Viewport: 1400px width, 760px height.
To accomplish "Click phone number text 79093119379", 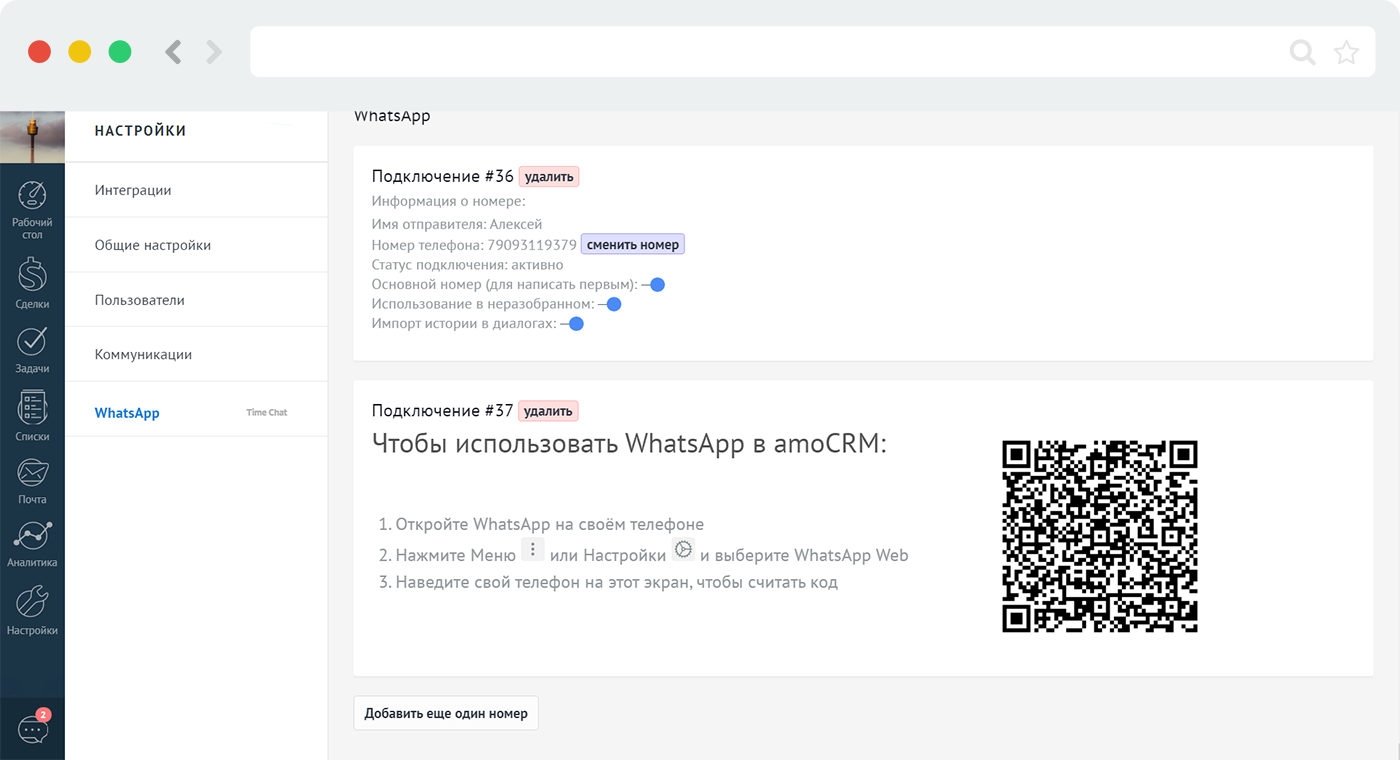I will pyautogui.click(x=532, y=245).
